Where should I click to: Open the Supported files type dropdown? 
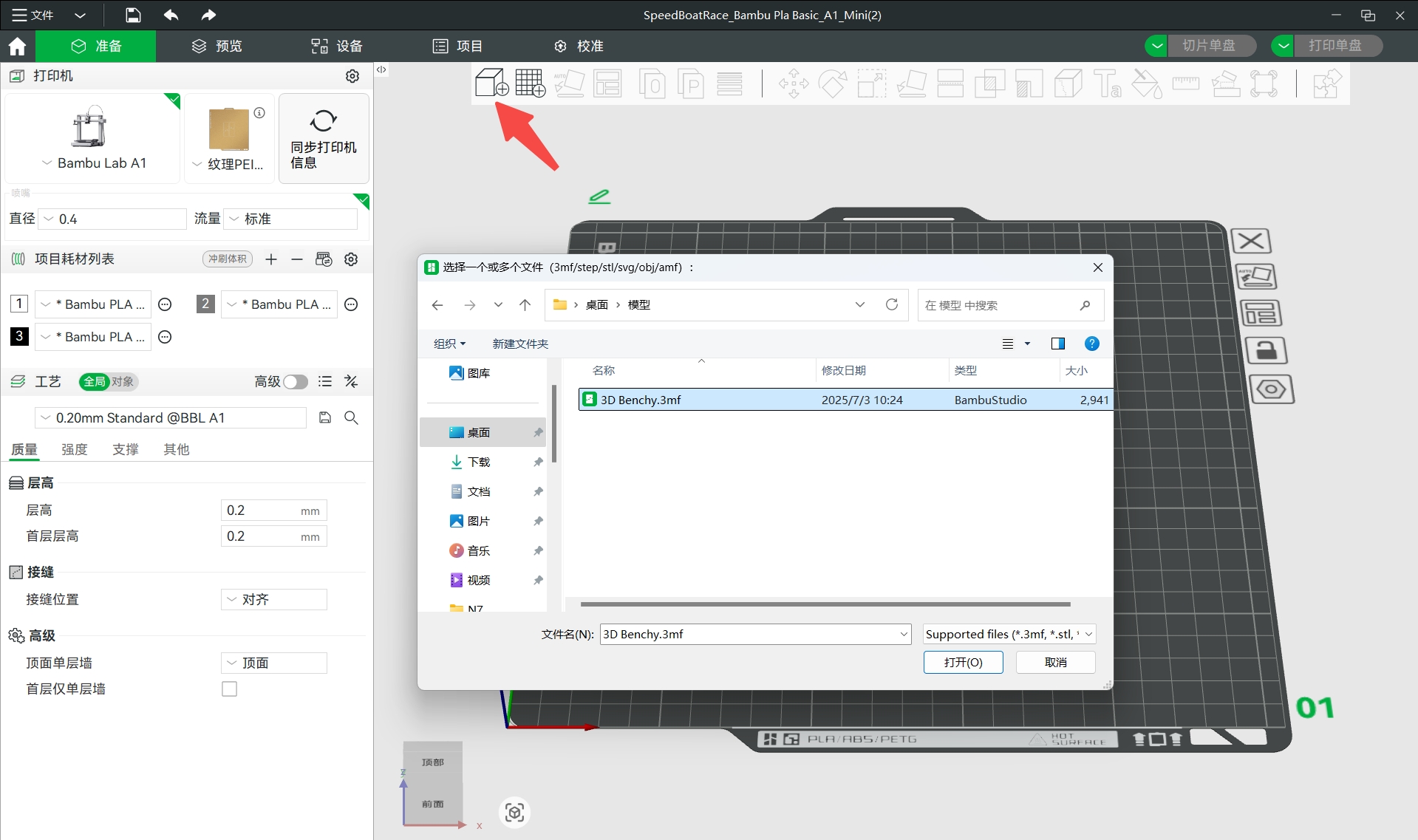coord(1009,635)
